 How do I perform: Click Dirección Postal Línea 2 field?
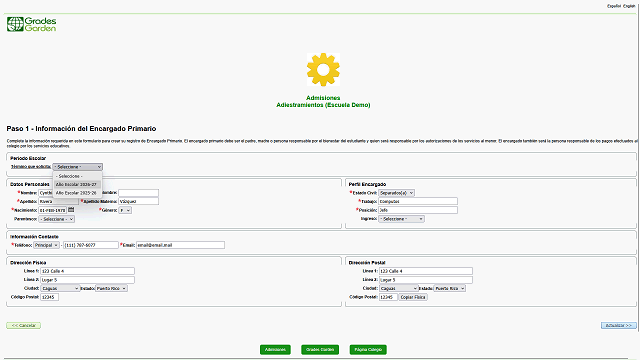426,280
